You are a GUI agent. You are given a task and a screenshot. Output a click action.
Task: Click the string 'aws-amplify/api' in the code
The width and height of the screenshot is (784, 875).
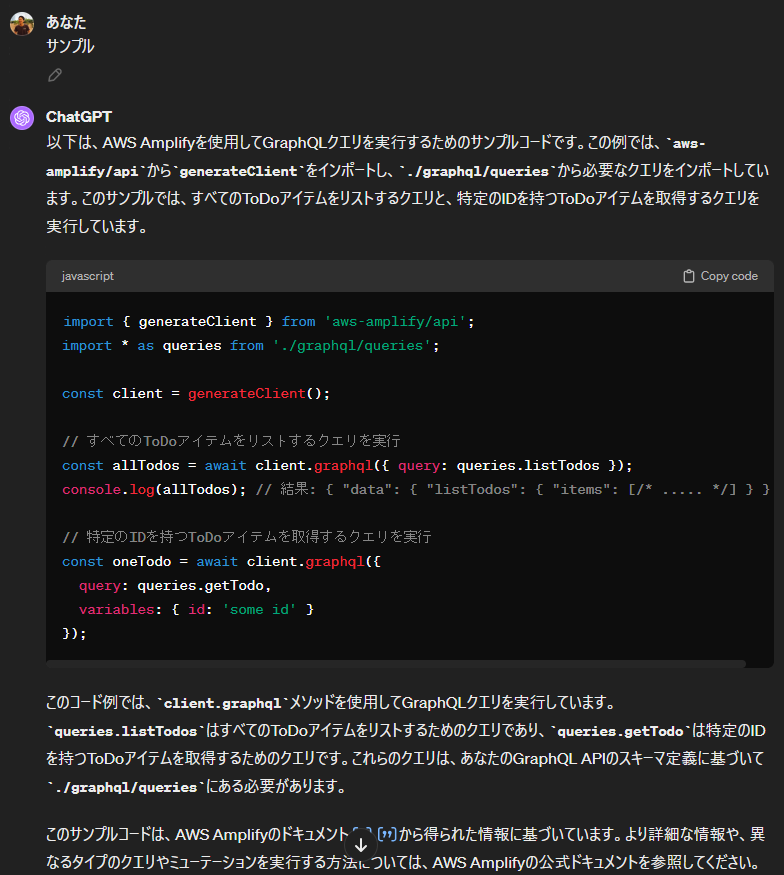point(395,321)
